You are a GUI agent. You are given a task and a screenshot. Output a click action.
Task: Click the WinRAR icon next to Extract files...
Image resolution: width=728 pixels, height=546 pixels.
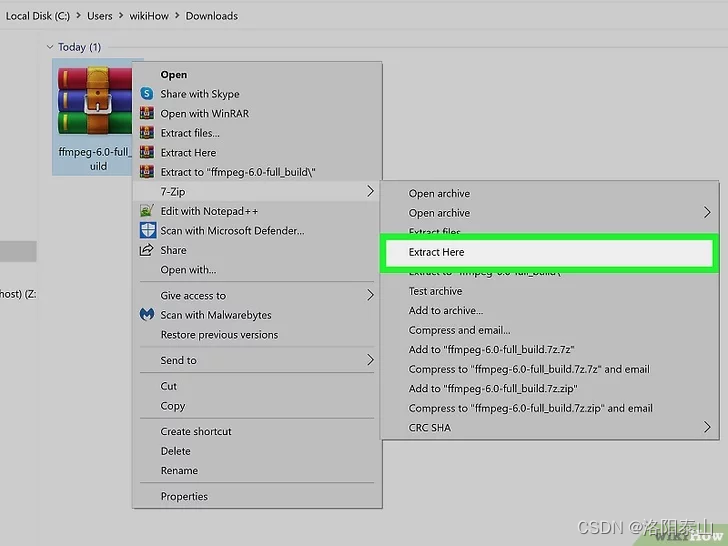pos(147,133)
